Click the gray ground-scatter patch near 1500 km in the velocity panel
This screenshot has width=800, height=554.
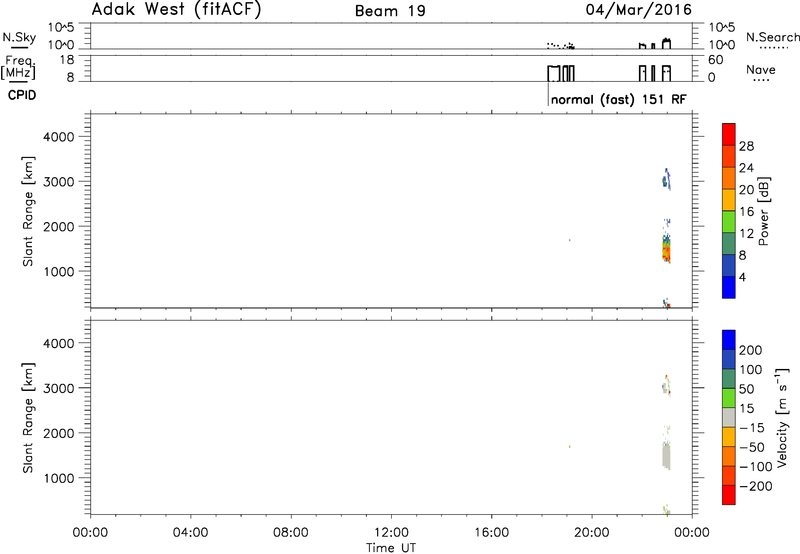pyautogui.click(x=666, y=457)
